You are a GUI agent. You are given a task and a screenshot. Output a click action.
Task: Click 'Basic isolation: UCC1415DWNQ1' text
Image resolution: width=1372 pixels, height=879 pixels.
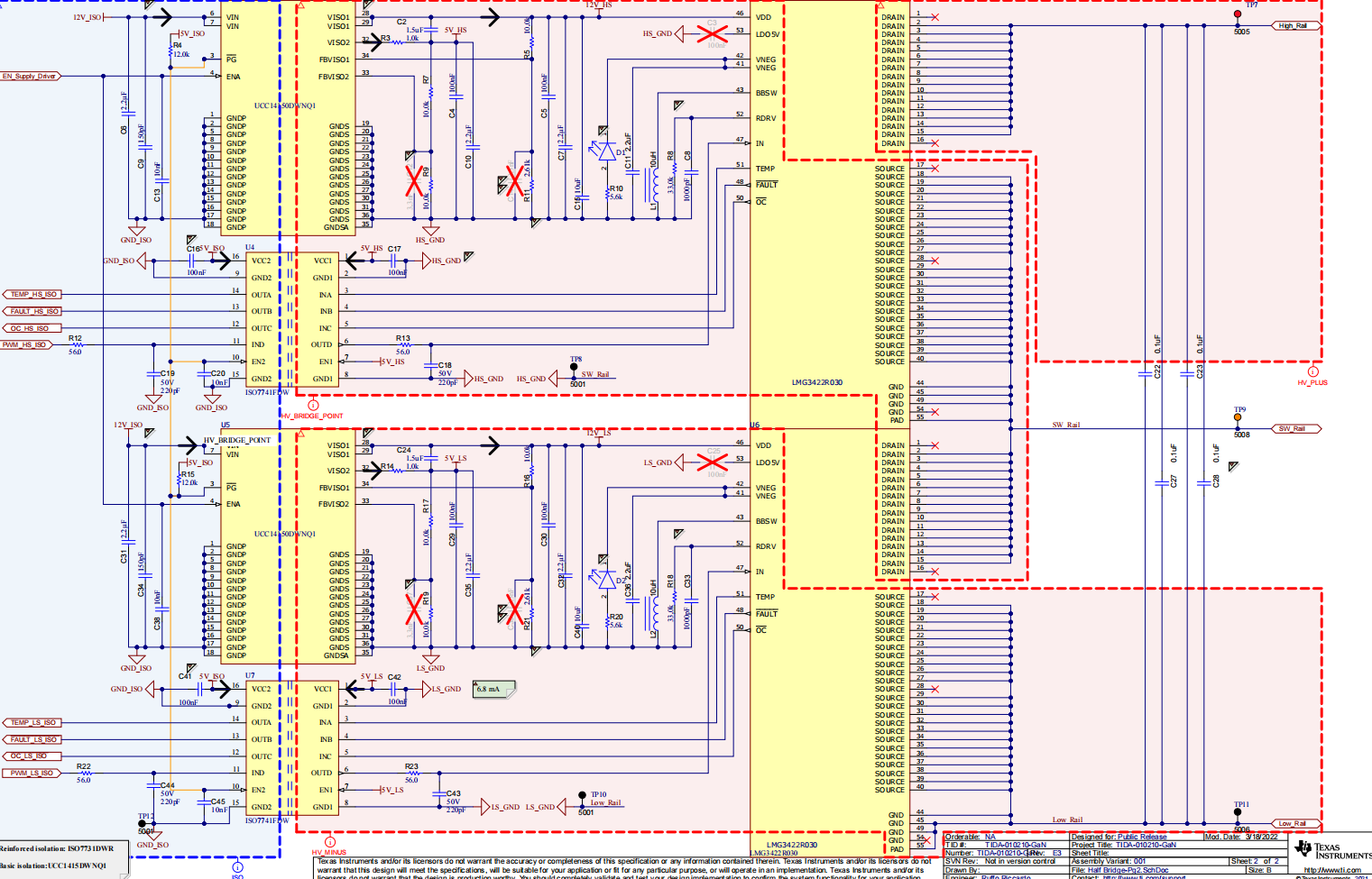pyautogui.click(x=53, y=865)
